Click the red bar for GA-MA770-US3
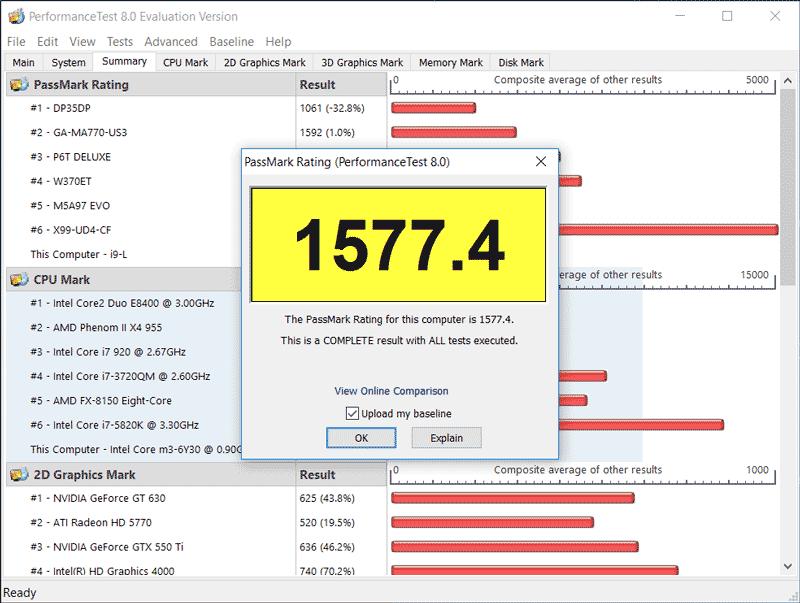This screenshot has height=603, width=800. pos(454,132)
